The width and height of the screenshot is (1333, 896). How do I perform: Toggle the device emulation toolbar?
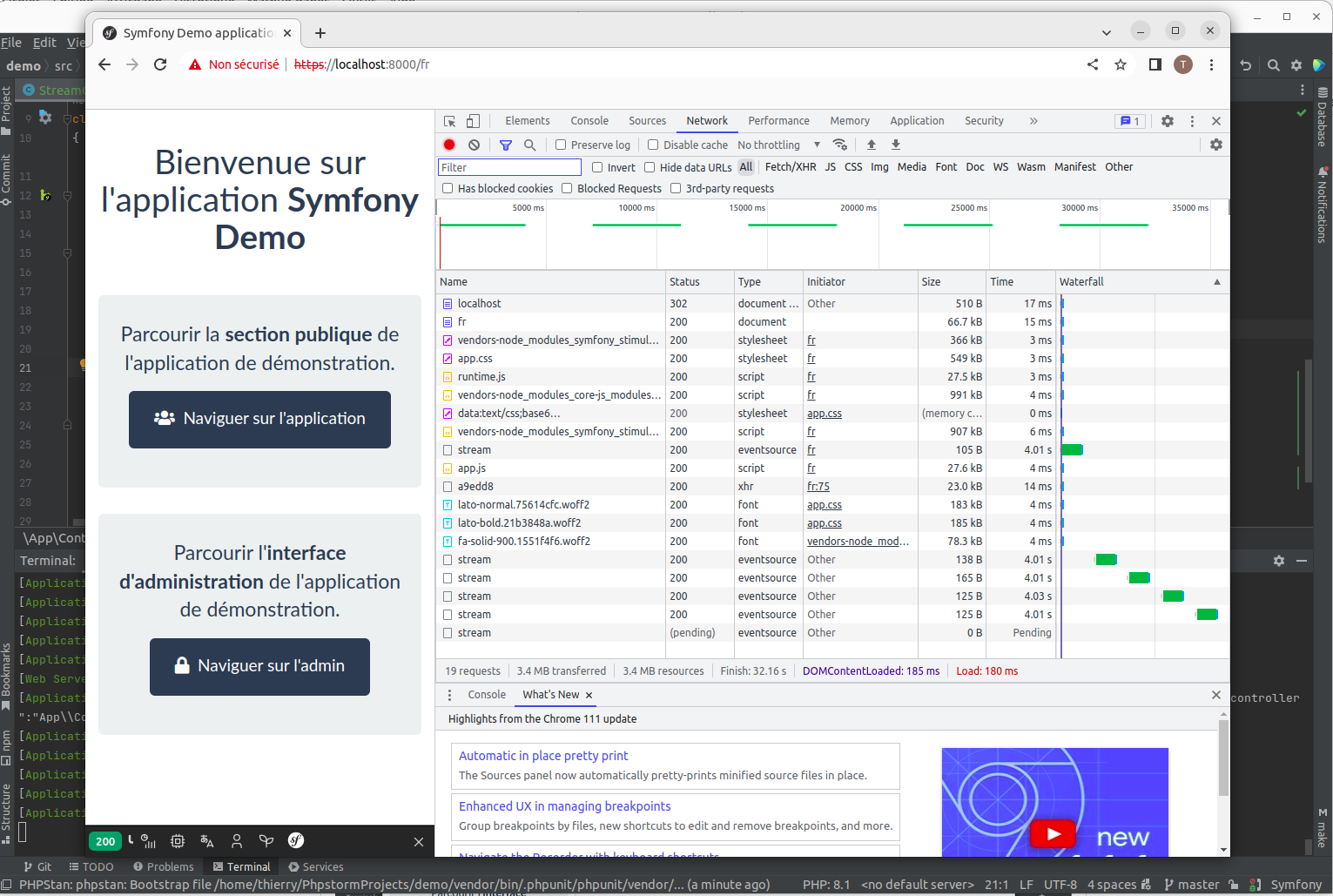pos(473,120)
